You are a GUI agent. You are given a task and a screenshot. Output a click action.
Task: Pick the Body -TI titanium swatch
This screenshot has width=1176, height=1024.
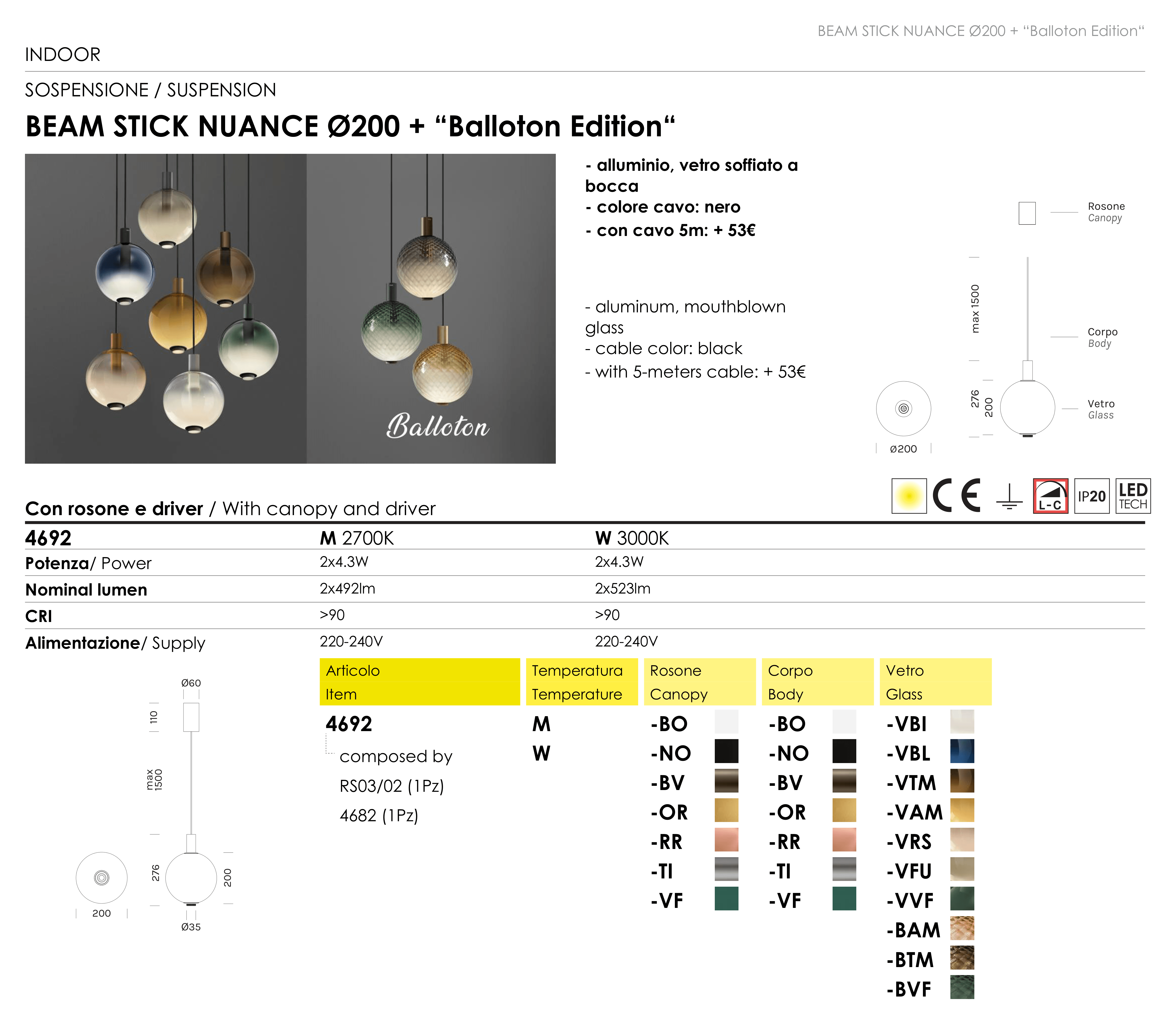click(x=844, y=869)
